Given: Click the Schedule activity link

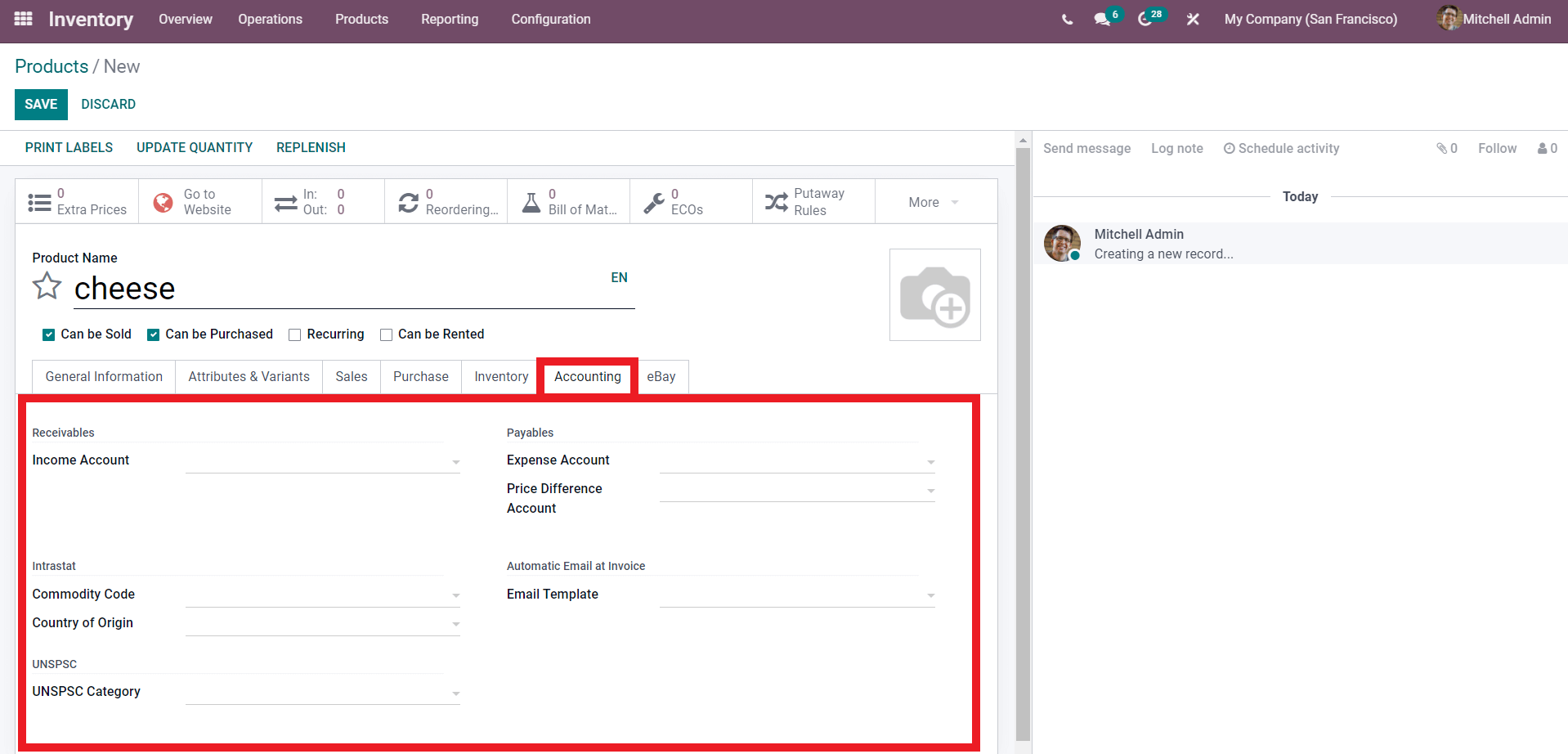Looking at the screenshot, I should pyautogui.click(x=1281, y=148).
